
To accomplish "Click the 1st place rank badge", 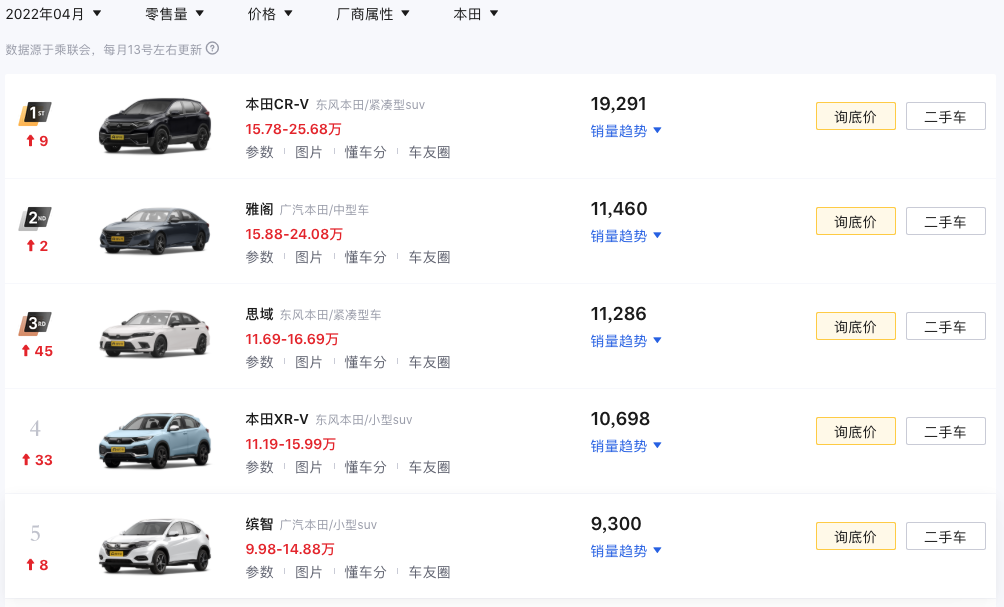I will (36, 113).
